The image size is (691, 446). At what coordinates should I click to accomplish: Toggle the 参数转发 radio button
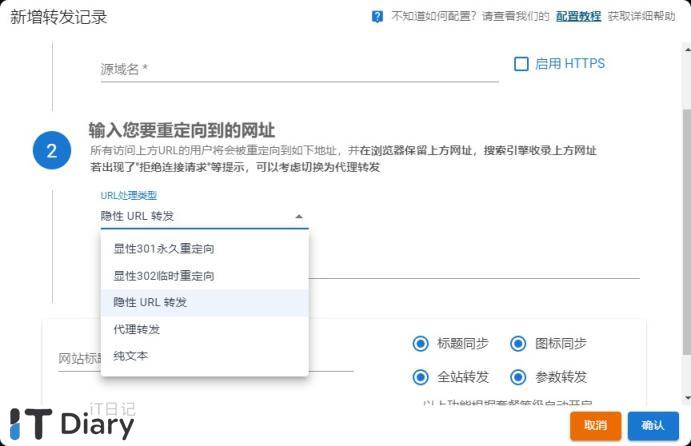click(518, 377)
